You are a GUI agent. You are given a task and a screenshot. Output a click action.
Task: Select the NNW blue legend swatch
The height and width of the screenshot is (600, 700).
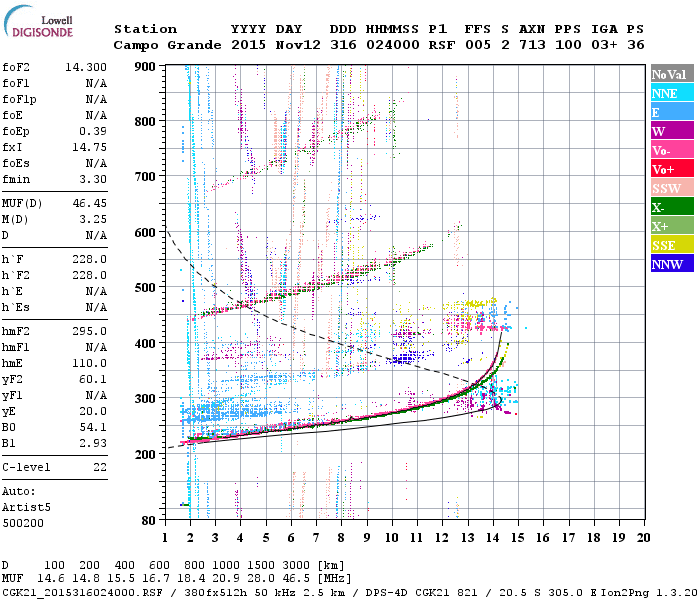coord(672,264)
